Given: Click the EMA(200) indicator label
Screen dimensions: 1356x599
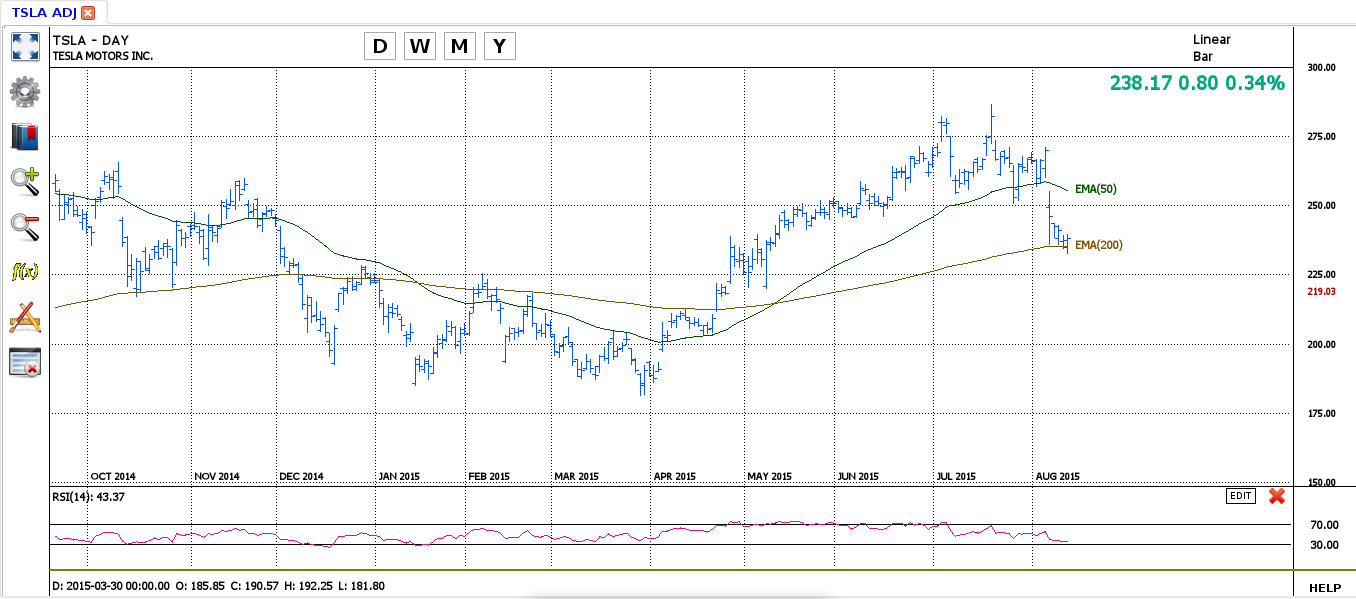Looking at the screenshot, I should [x=1098, y=245].
